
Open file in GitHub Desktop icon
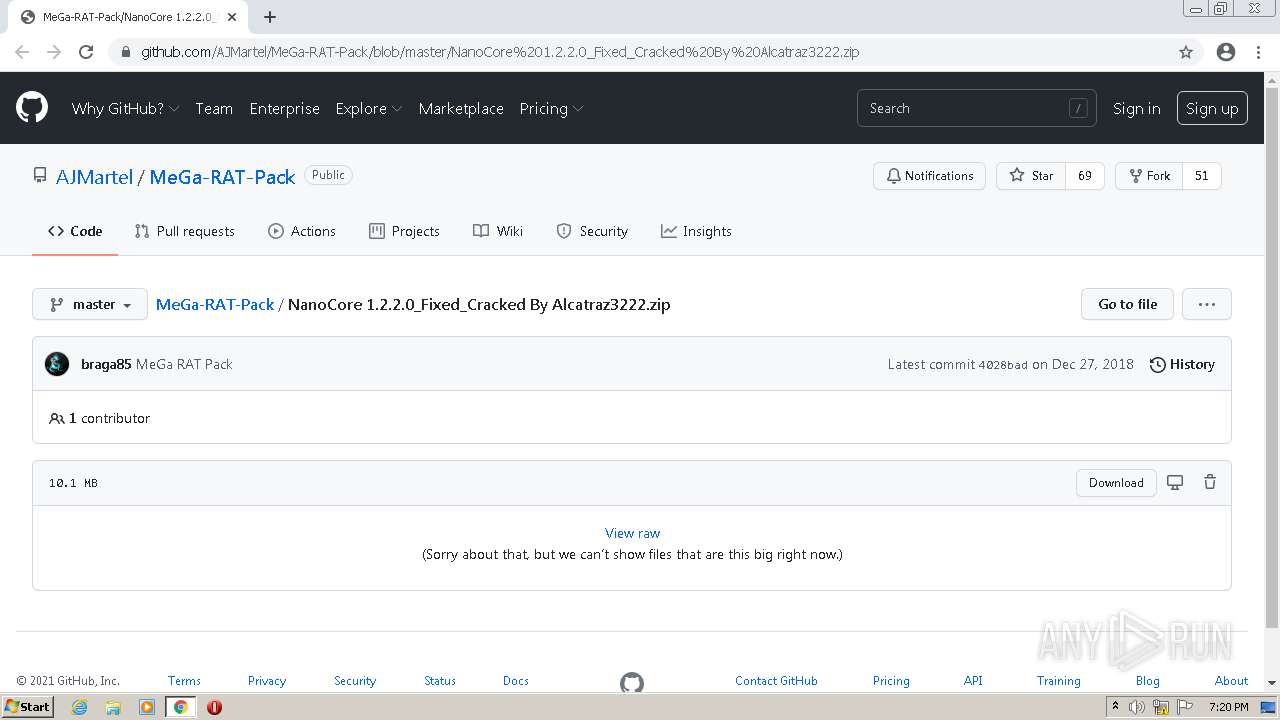[1175, 482]
